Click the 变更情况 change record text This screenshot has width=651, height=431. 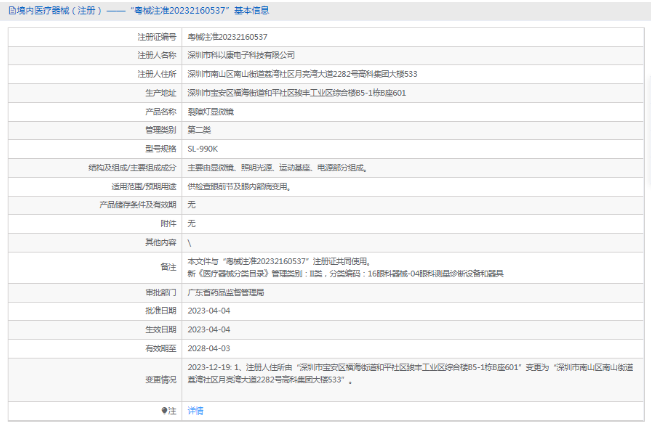click(x=400, y=375)
